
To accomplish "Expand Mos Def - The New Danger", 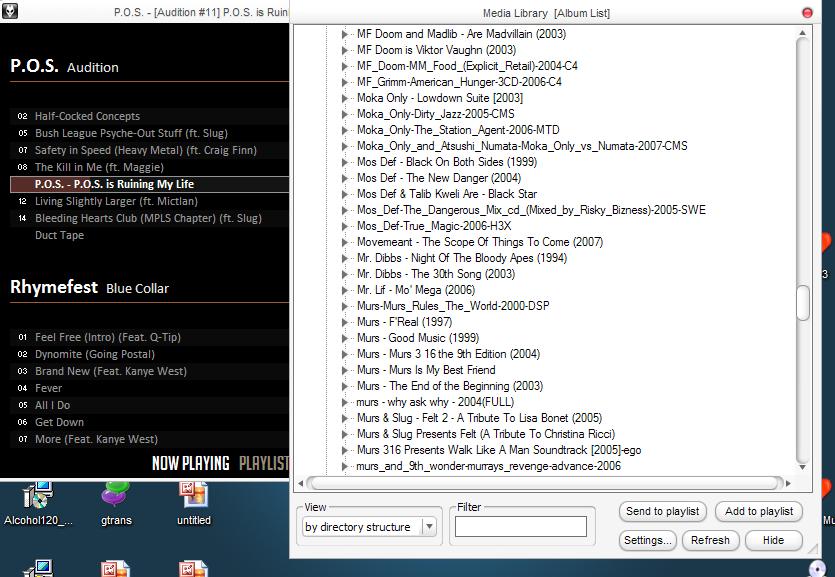I will click(x=345, y=178).
